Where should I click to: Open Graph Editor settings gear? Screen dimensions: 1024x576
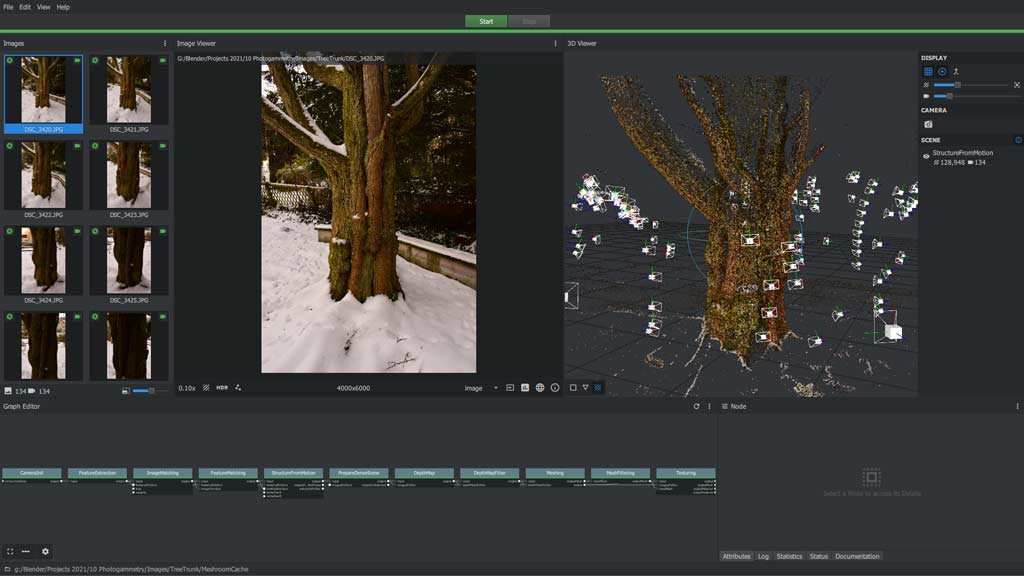pos(45,551)
